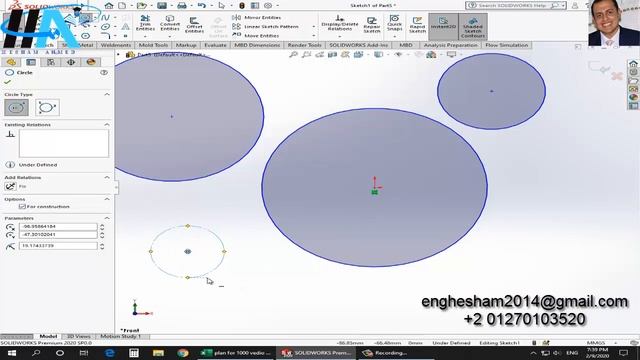Click the Home icon in the top toolbar
Screen dimensions: 640x360
(109, 5)
